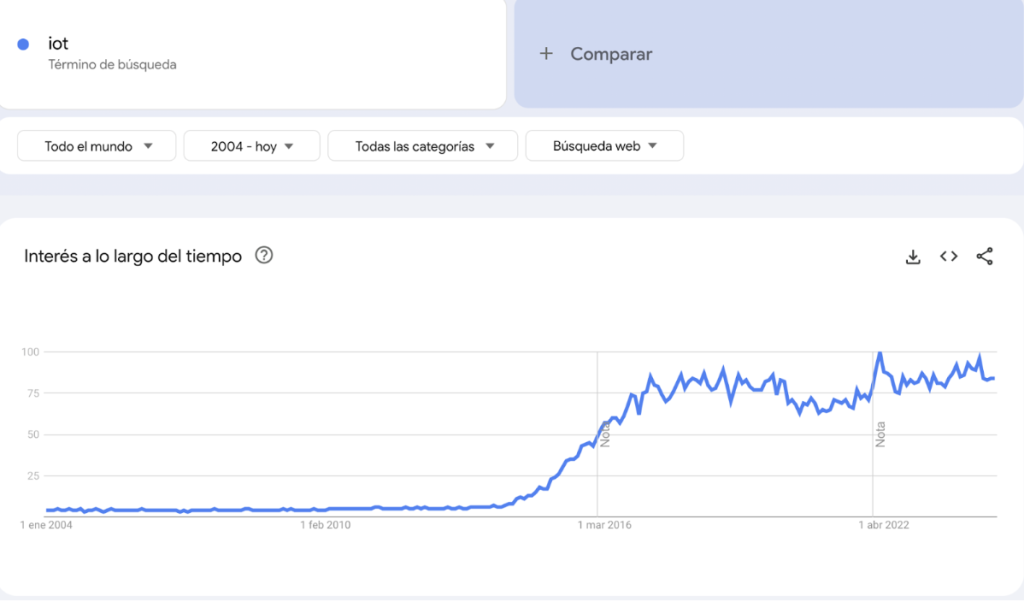1024x602 pixels.
Task: Click the 1 ene 2004 axis label
Action: [47, 524]
